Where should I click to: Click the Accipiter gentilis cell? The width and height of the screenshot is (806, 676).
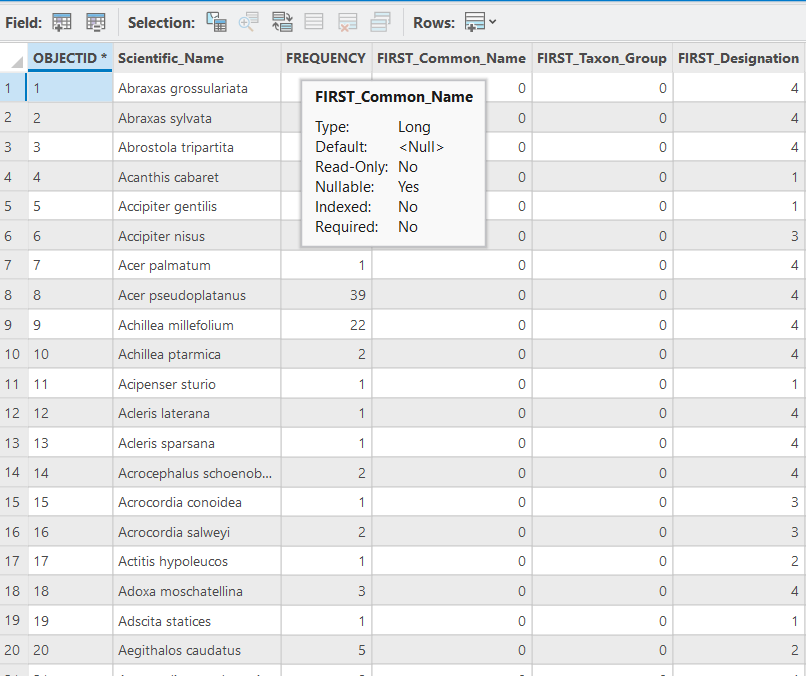click(197, 207)
